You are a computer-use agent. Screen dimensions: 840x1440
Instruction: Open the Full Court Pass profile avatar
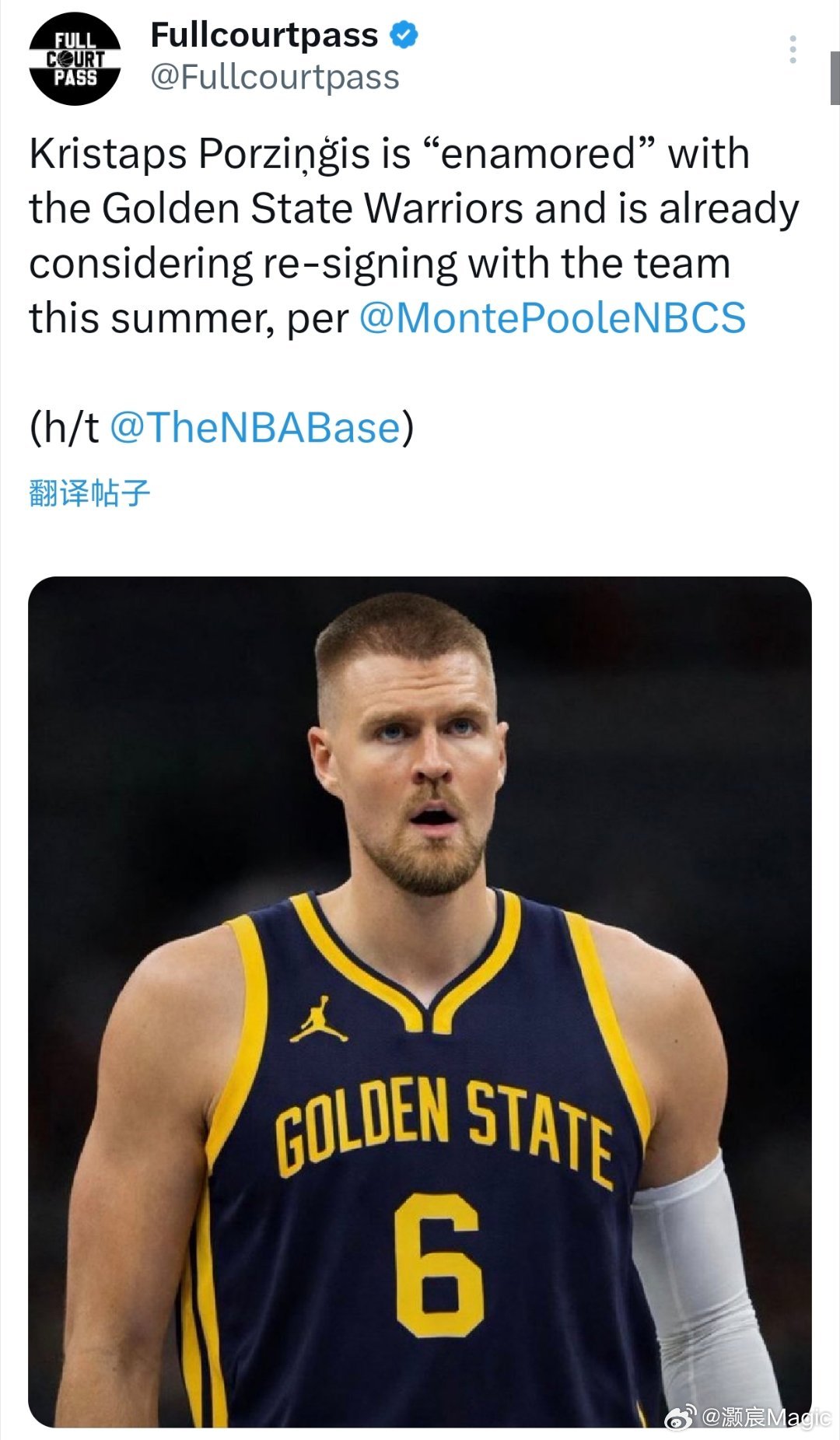(75, 59)
